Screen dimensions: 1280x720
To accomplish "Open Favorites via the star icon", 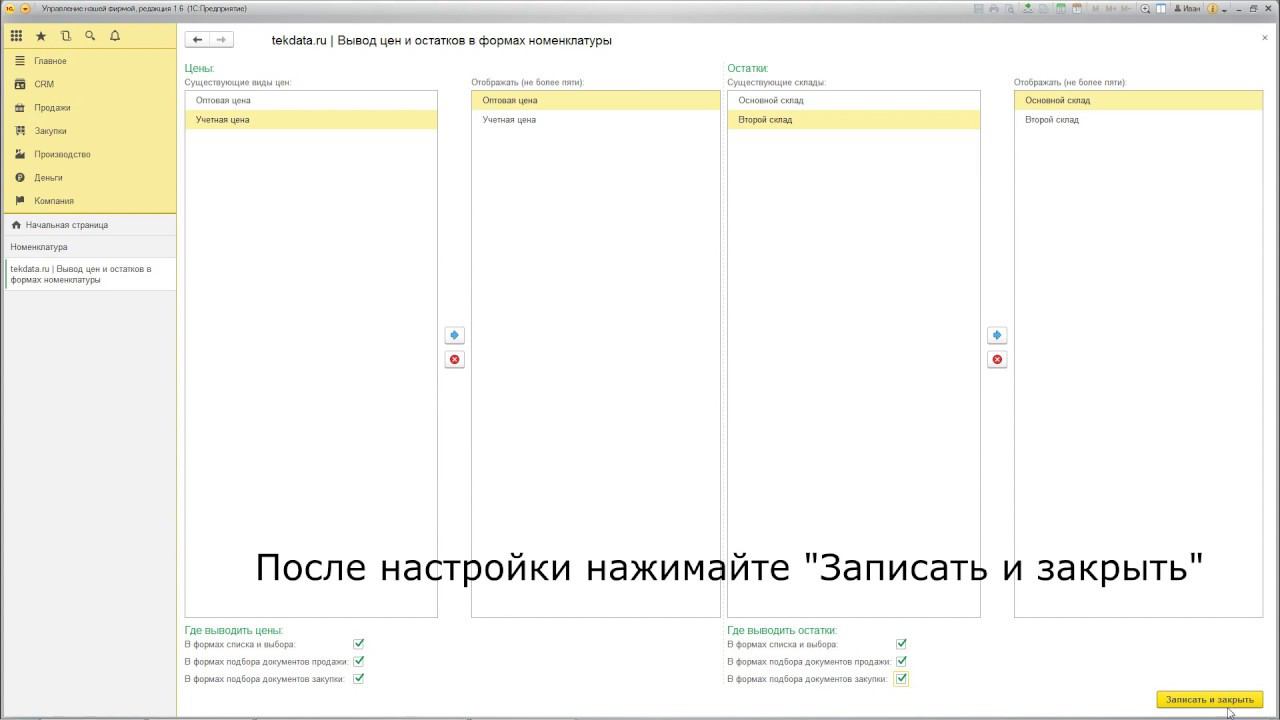I will click(x=41, y=36).
